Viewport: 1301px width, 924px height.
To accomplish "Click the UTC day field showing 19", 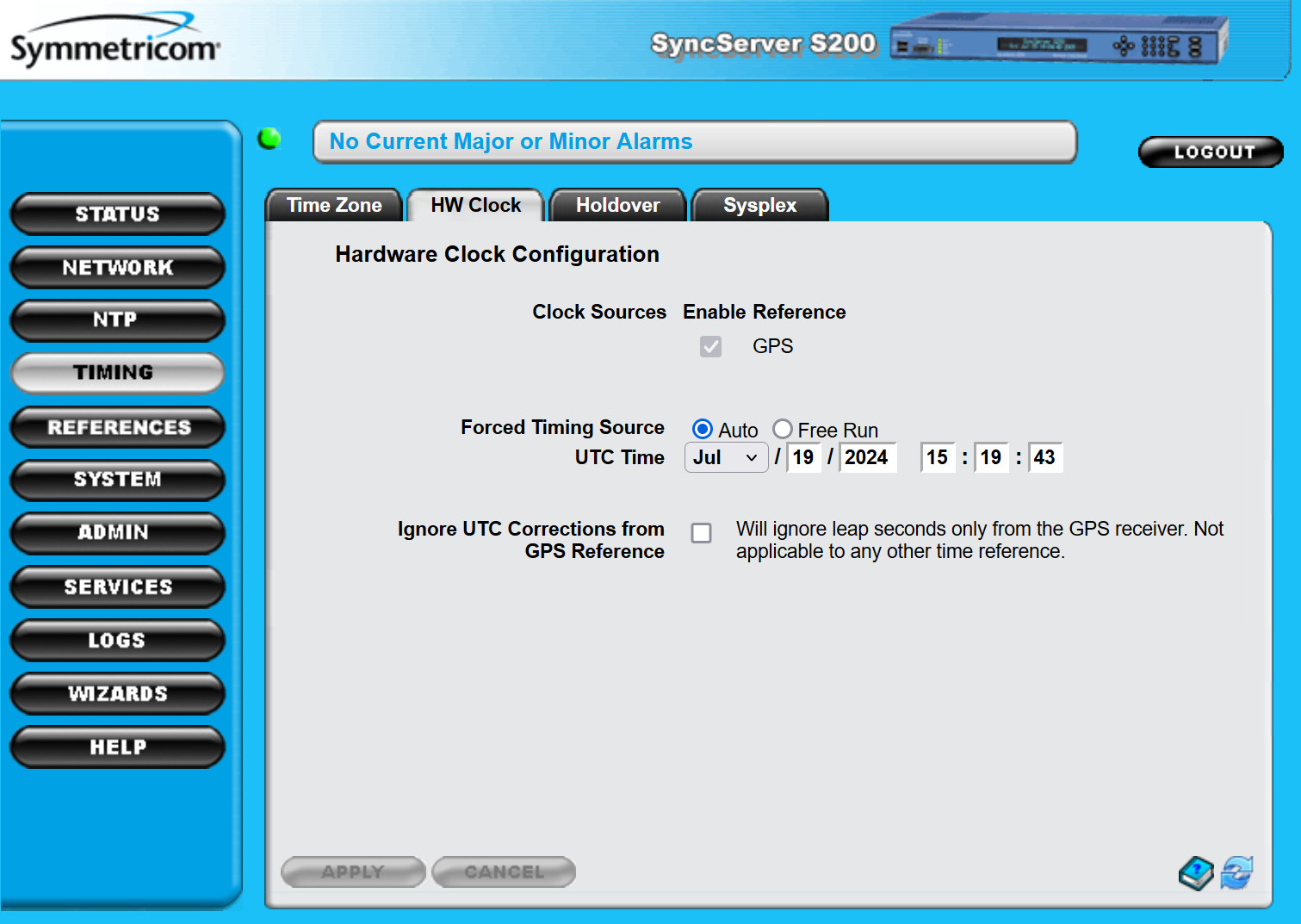I will 803,457.
